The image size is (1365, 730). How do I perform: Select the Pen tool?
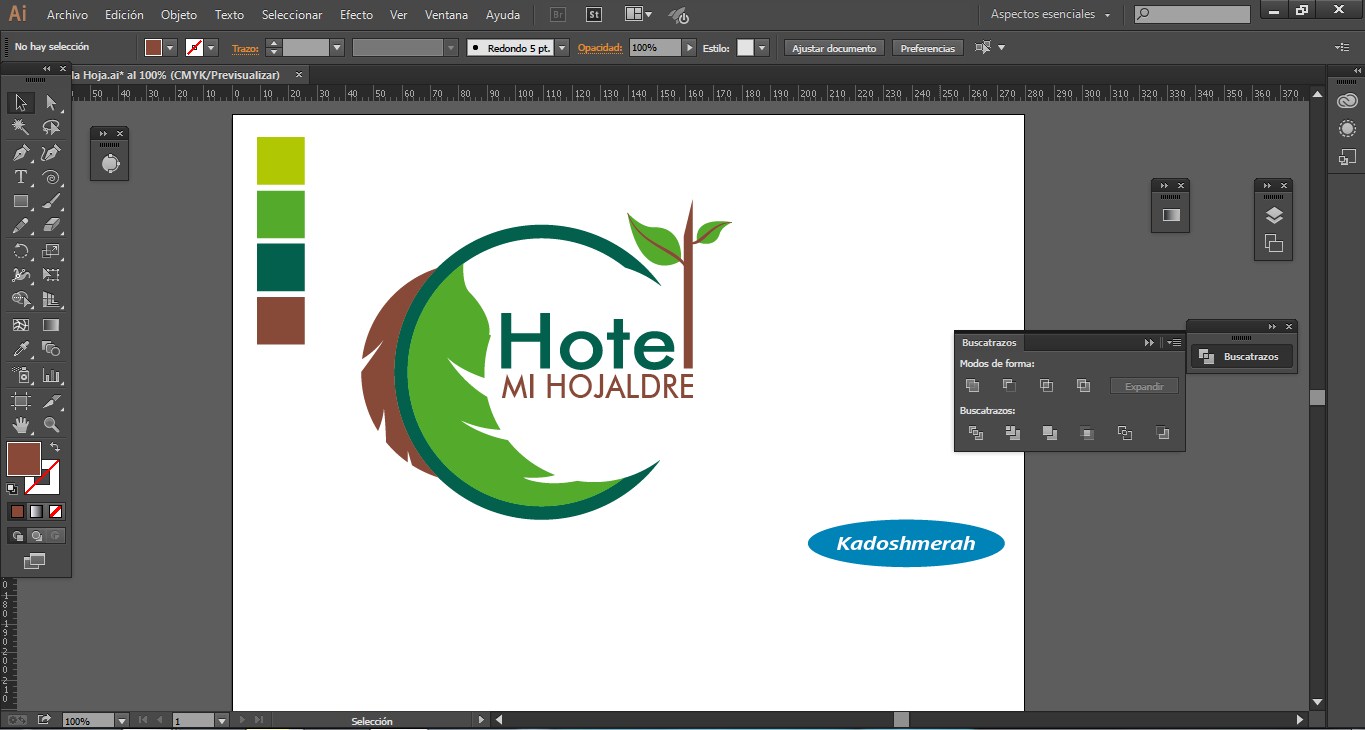pyautogui.click(x=20, y=153)
